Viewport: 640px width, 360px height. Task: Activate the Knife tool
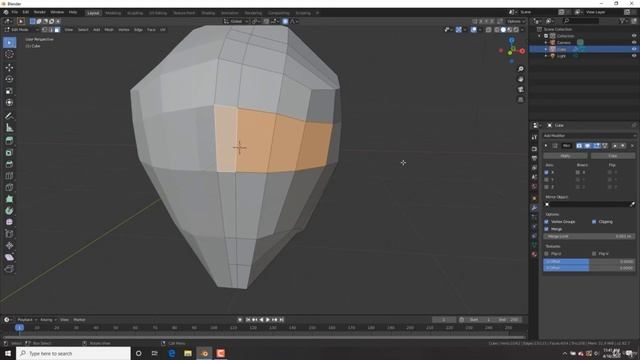[x=9, y=187]
